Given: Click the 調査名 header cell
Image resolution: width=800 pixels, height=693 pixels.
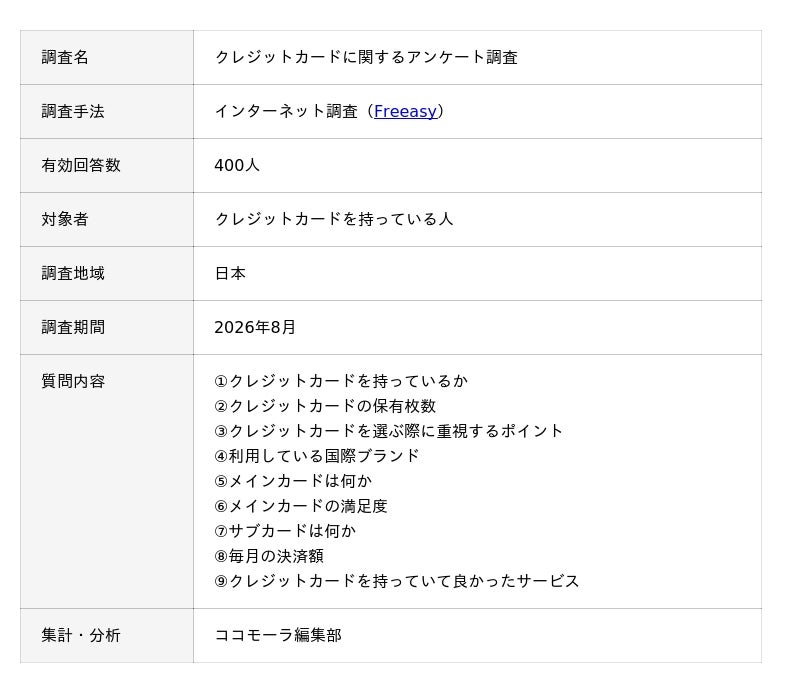Looking at the screenshot, I should click(x=107, y=57).
